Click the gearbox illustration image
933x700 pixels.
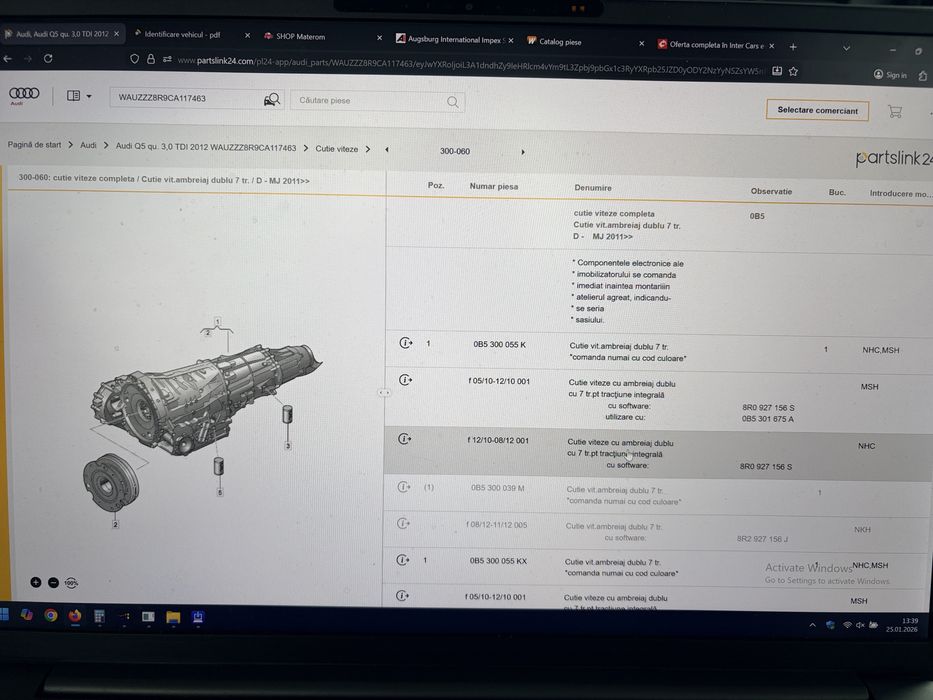pos(205,402)
